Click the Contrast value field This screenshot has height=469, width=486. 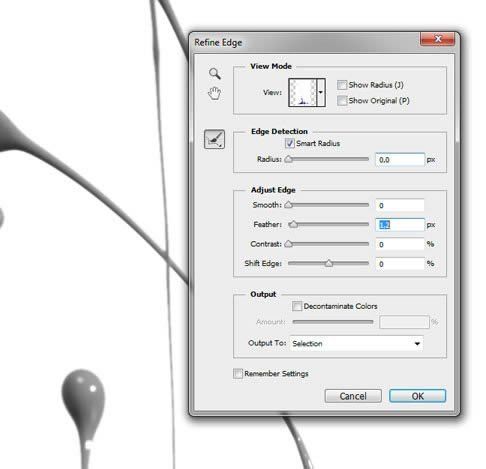(x=400, y=244)
